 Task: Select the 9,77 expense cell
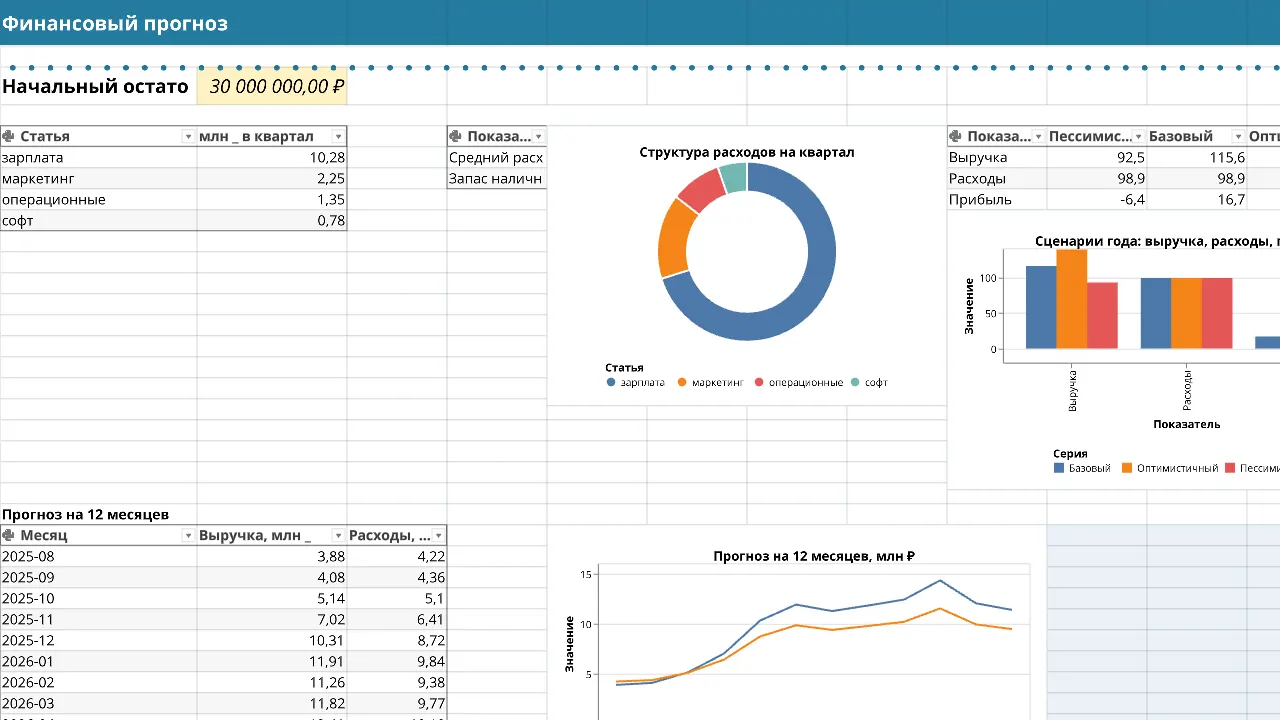397,704
